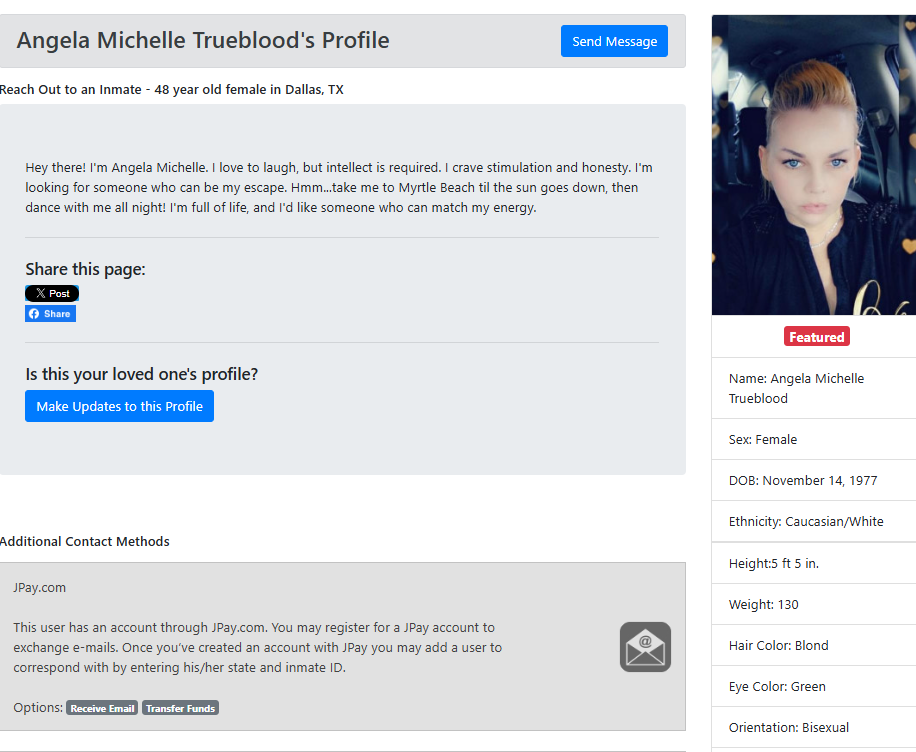
Task: Click 'Is this your loved one's profile?'
Action: [141, 374]
